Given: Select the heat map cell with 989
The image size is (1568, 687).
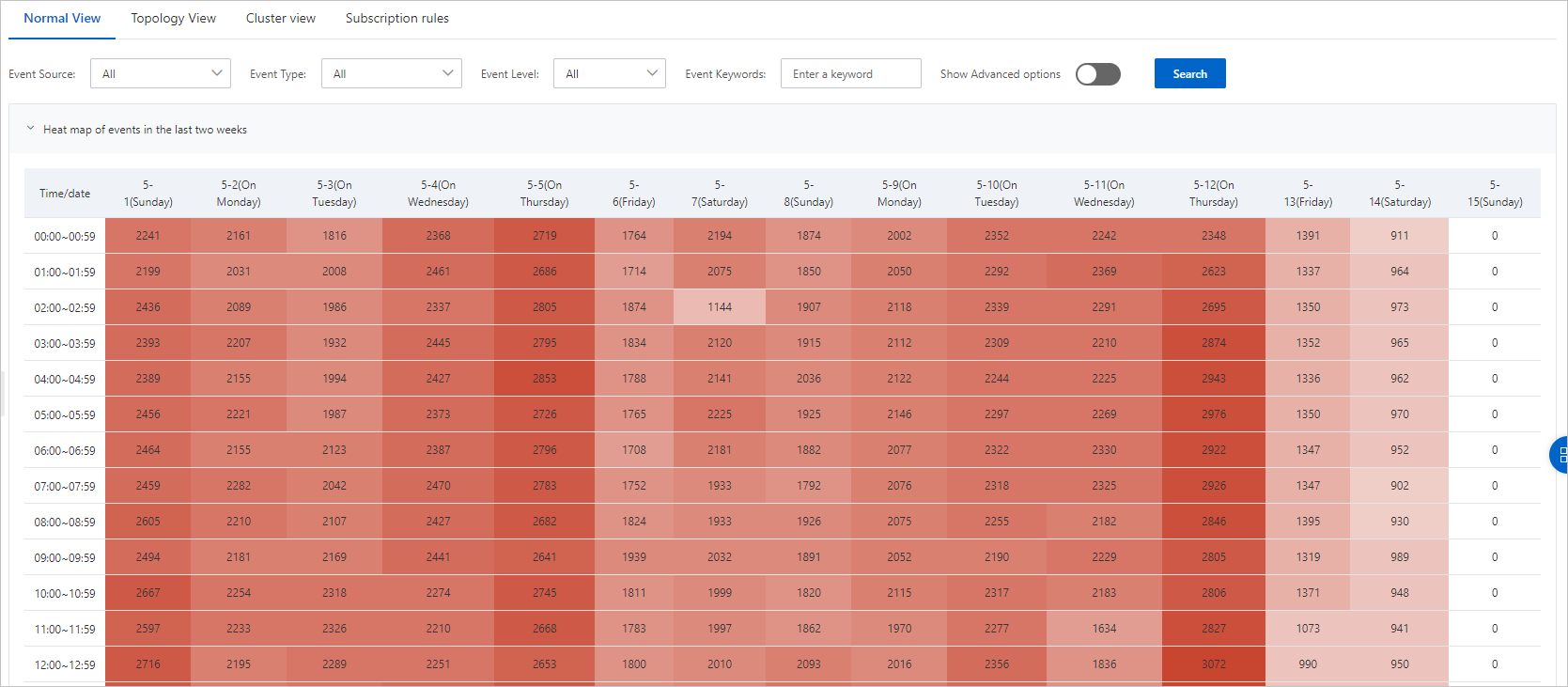Looking at the screenshot, I should 1400,557.
